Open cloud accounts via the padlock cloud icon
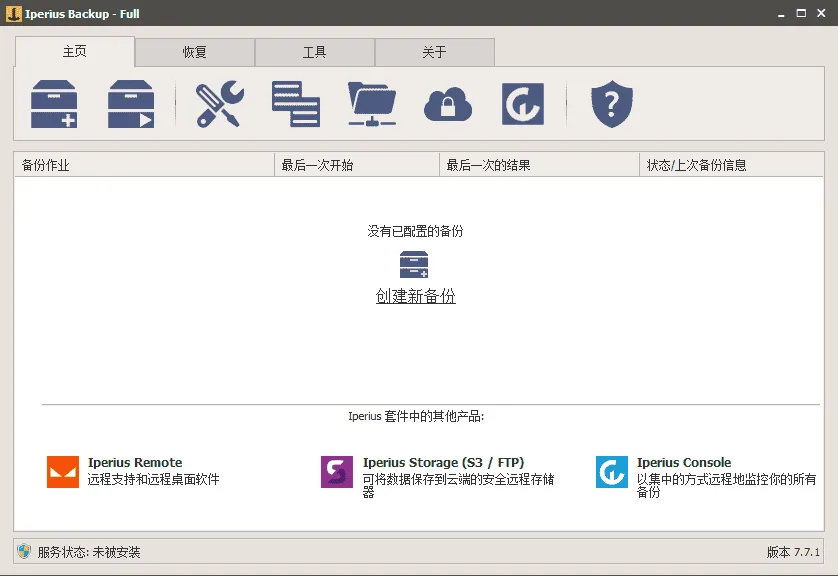 [447, 103]
